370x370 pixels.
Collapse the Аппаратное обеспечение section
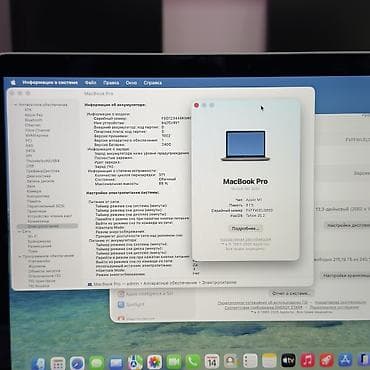point(16,105)
